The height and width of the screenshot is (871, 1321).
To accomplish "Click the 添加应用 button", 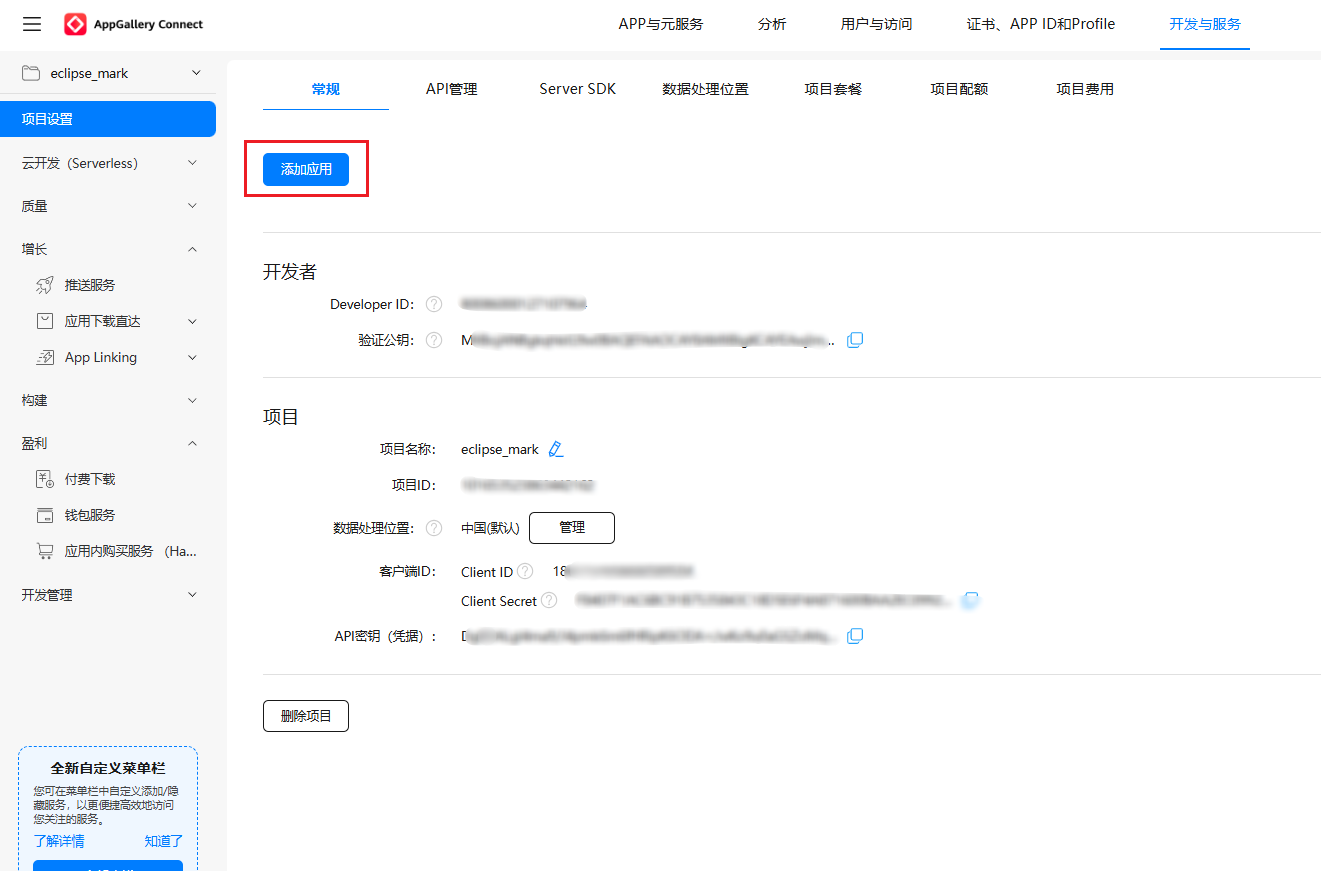I will click(306, 169).
